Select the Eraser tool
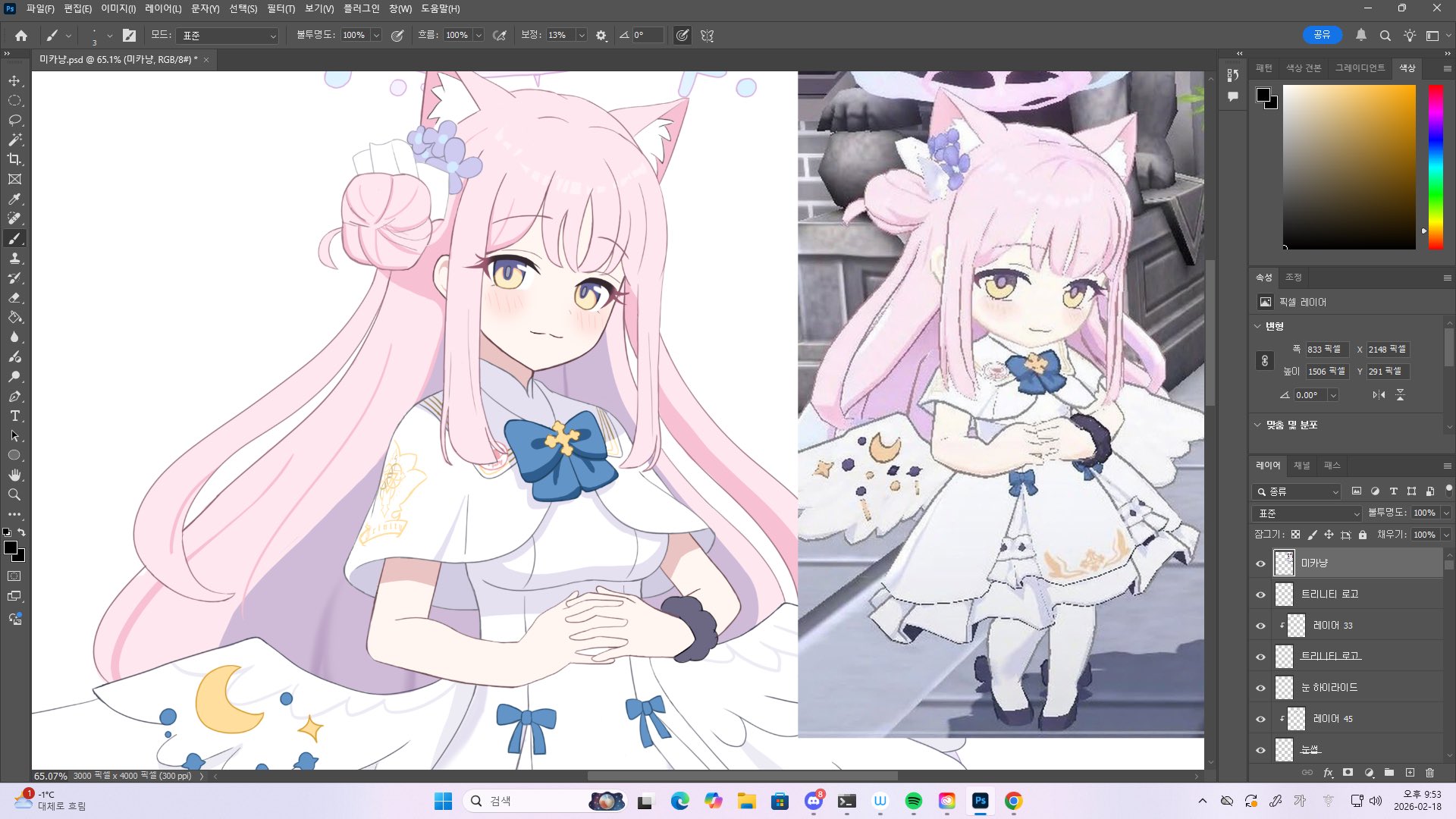The height and width of the screenshot is (819, 1456). [x=14, y=298]
